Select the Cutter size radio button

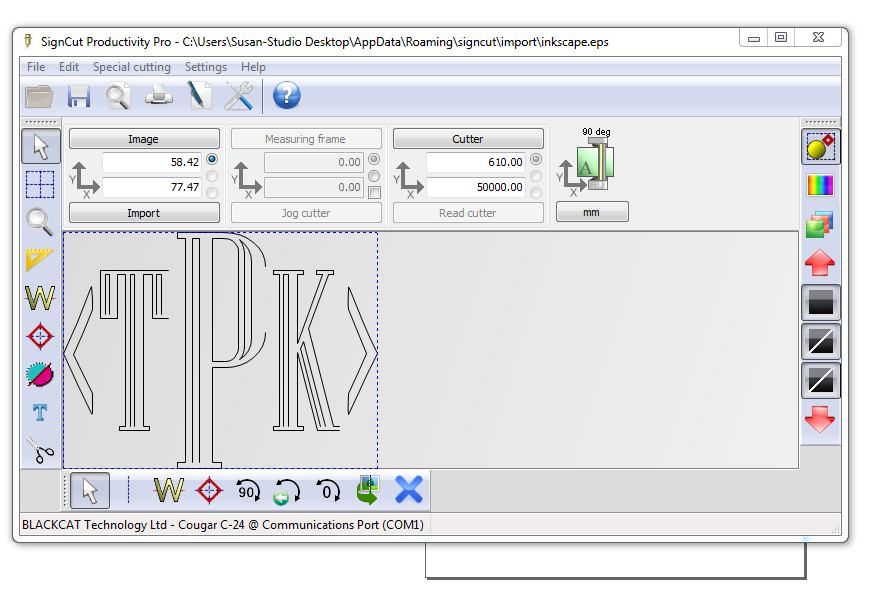(535, 159)
